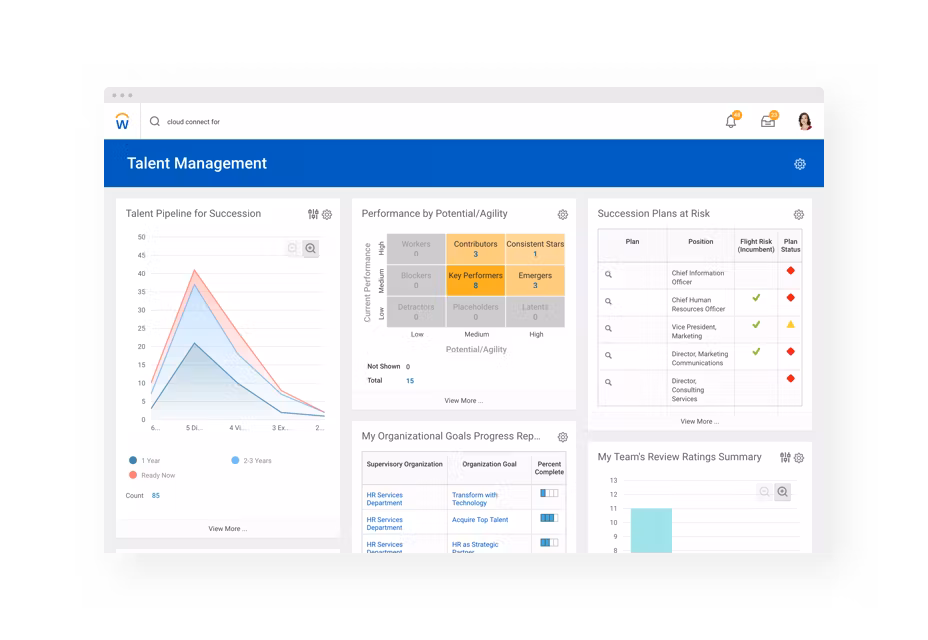Viewport: 928px width, 640px height.
Task: Expand View More under Succession Plans table
Action: pos(699,421)
